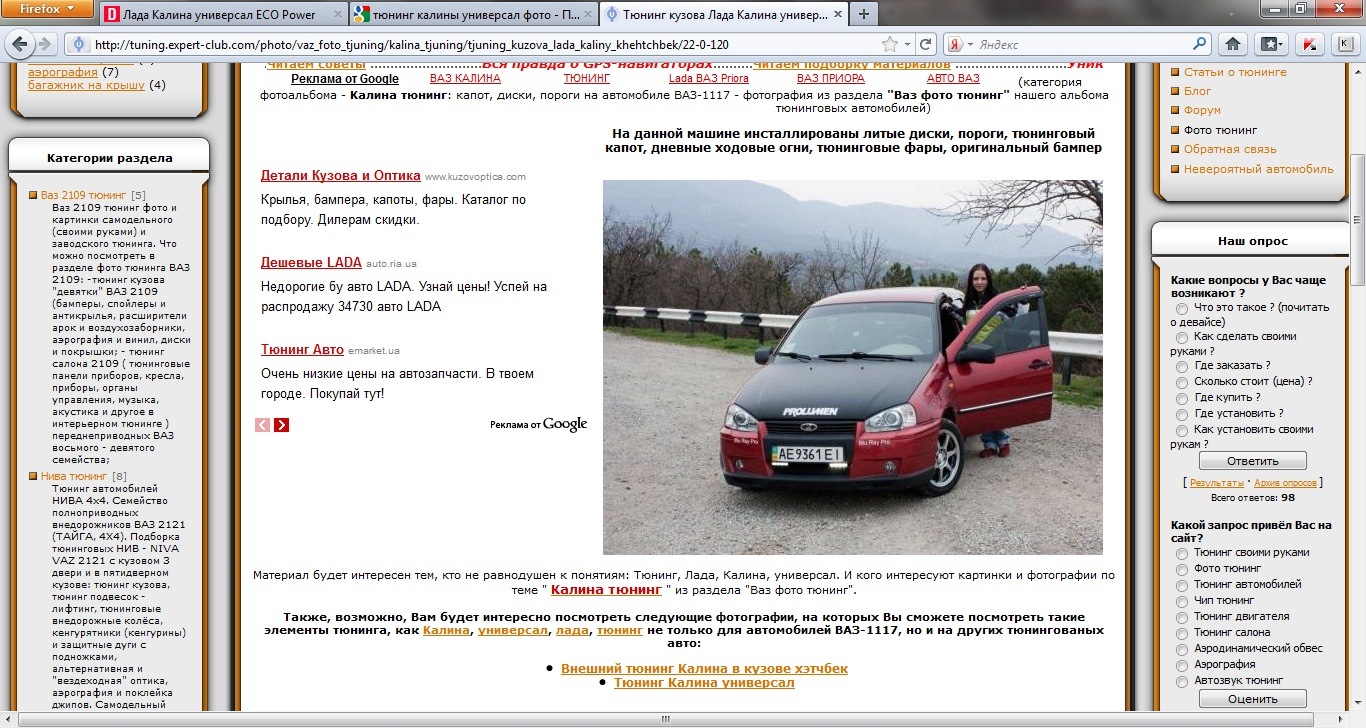Open the browser home page

pos(1234,45)
